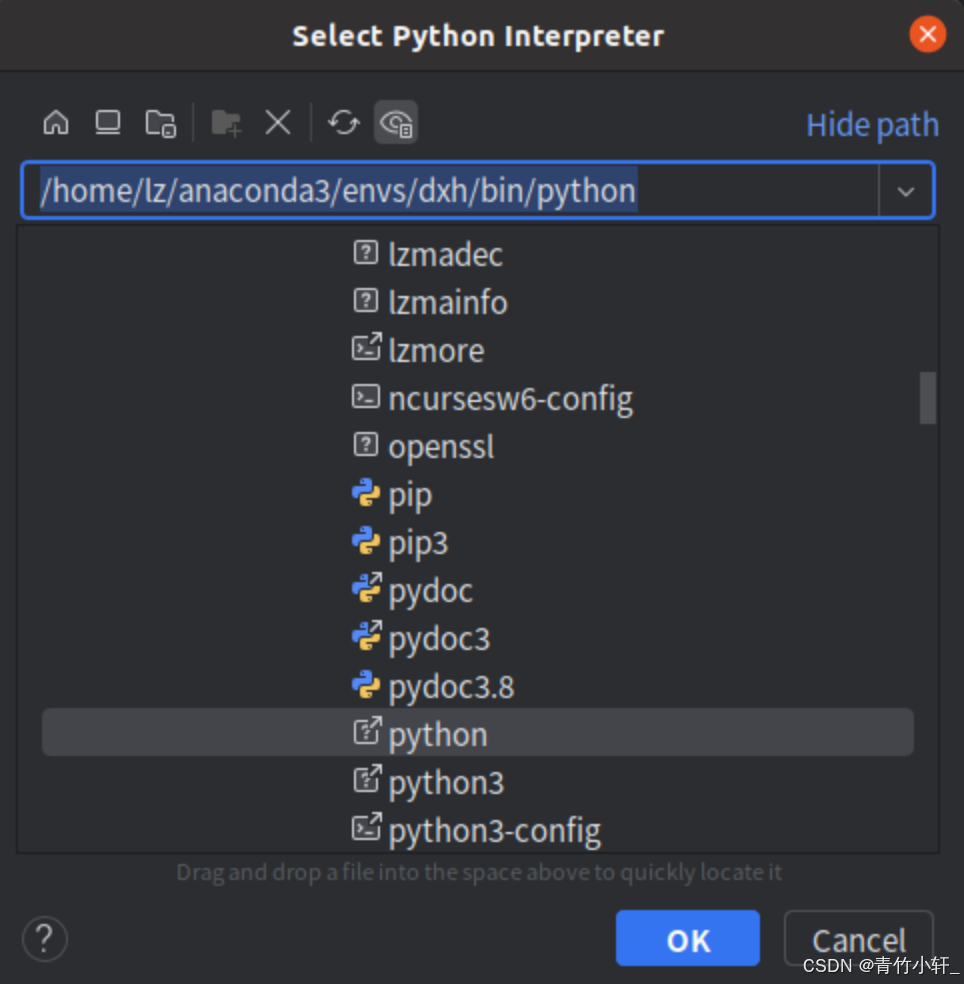Open help via the question mark icon

[x=44, y=938]
